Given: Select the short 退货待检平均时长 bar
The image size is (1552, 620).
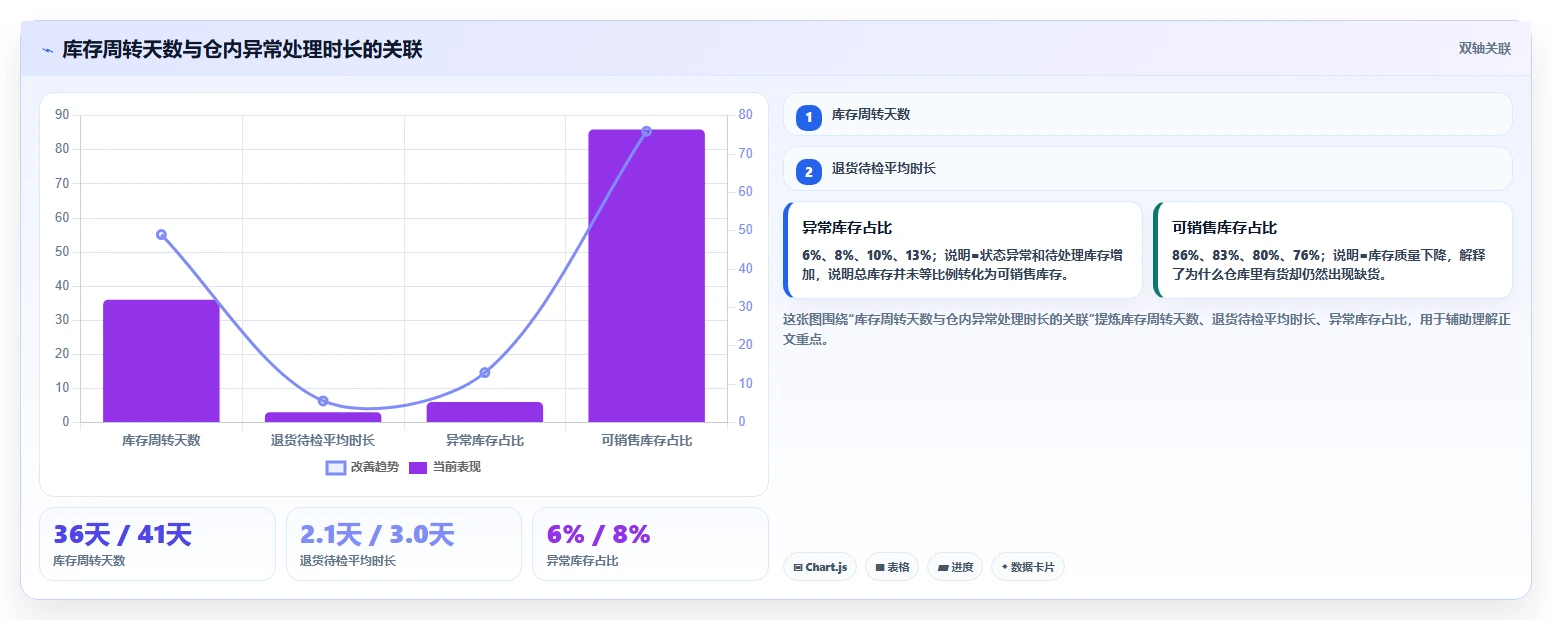Looking at the screenshot, I should coord(323,417).
